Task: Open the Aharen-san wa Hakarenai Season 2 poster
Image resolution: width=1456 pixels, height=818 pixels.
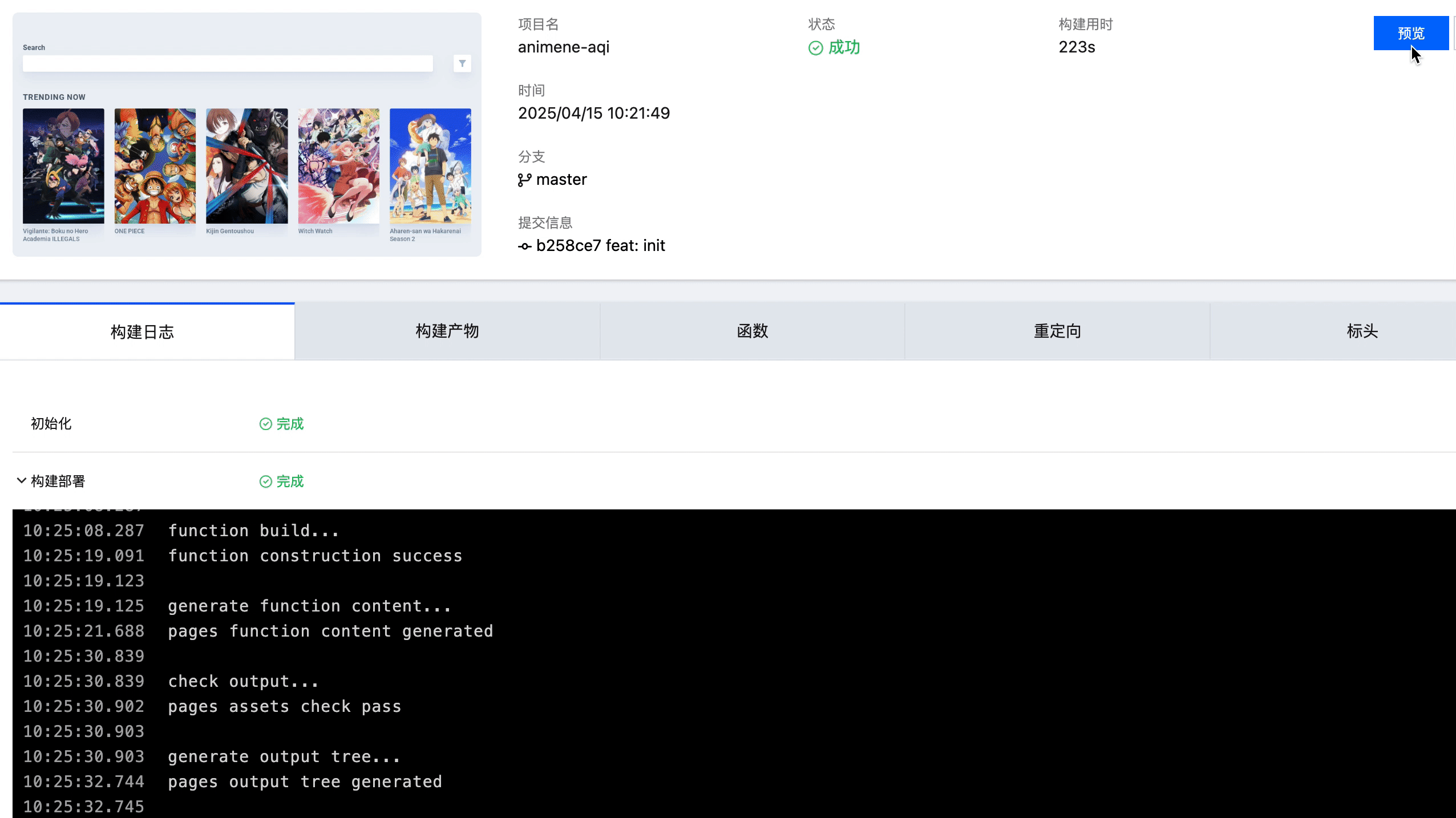Action: coord(430,166)
